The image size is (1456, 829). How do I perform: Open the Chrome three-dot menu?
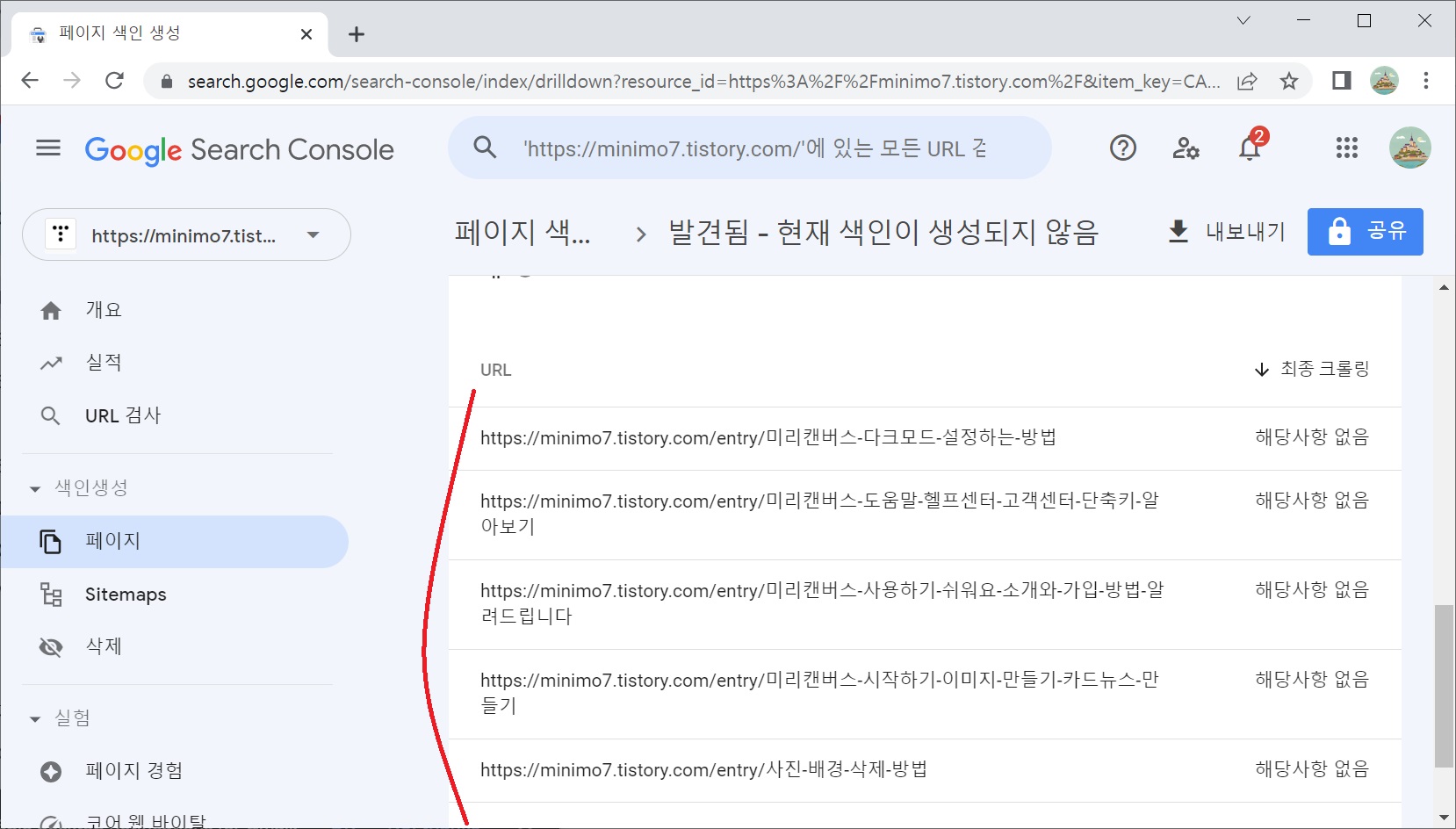(x=1426, y=81)
